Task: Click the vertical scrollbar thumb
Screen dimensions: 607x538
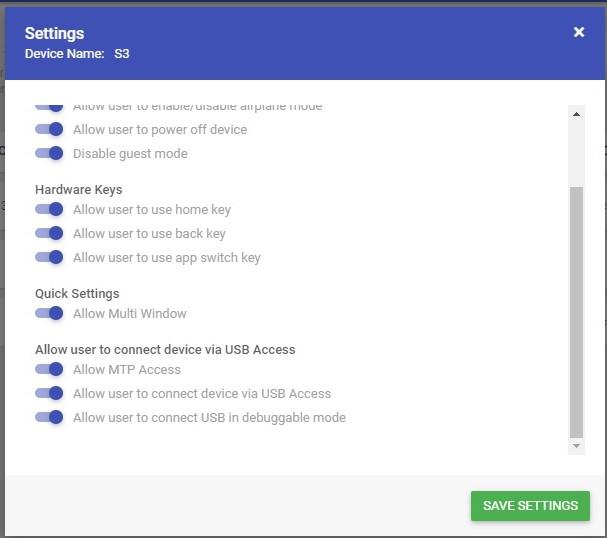Action: point(576,312)
